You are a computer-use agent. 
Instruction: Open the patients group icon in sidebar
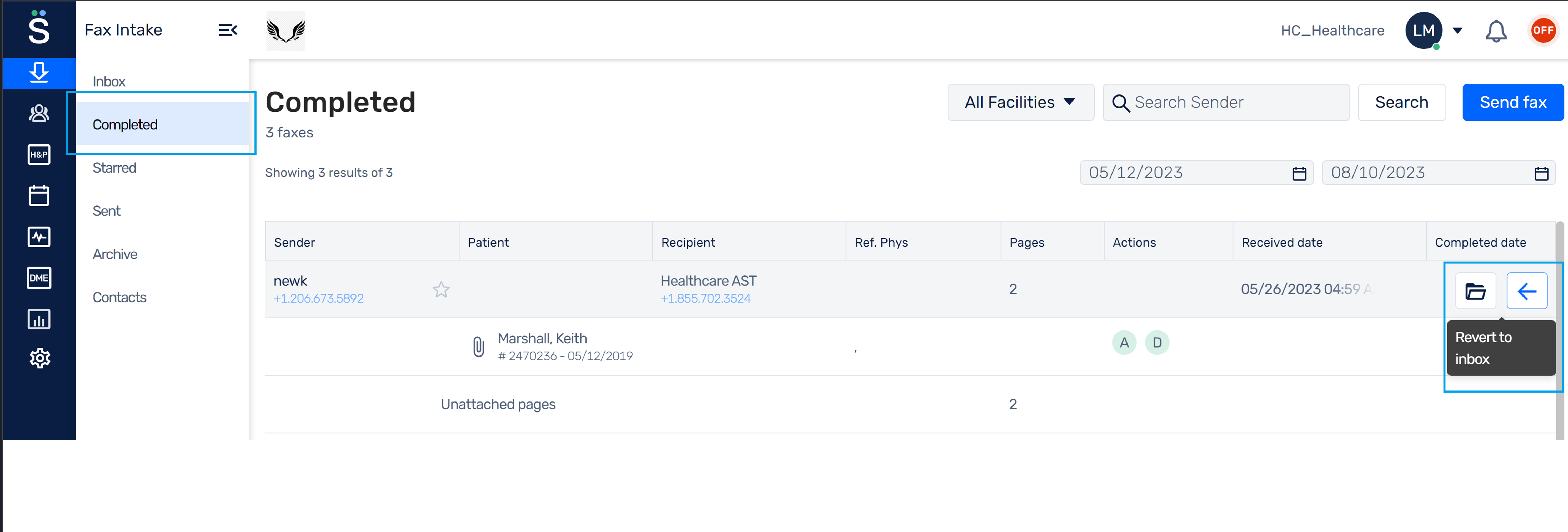click(x=39, y=113)
